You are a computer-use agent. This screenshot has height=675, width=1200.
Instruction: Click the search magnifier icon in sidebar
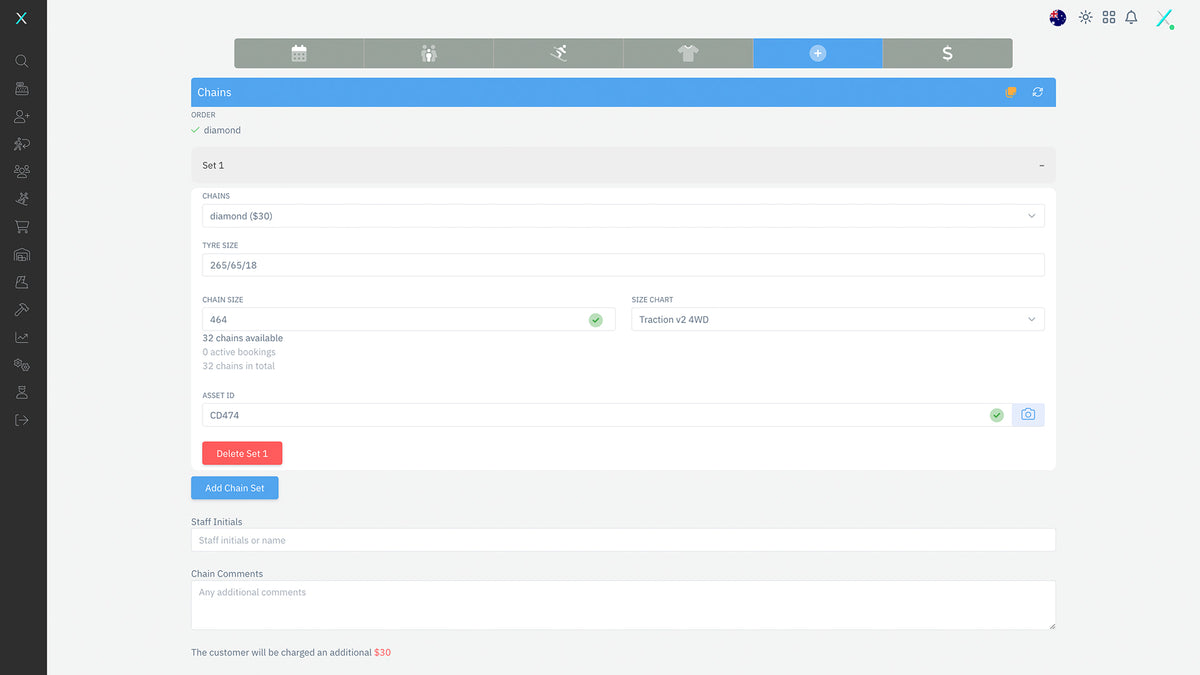(x=22, y=61)
